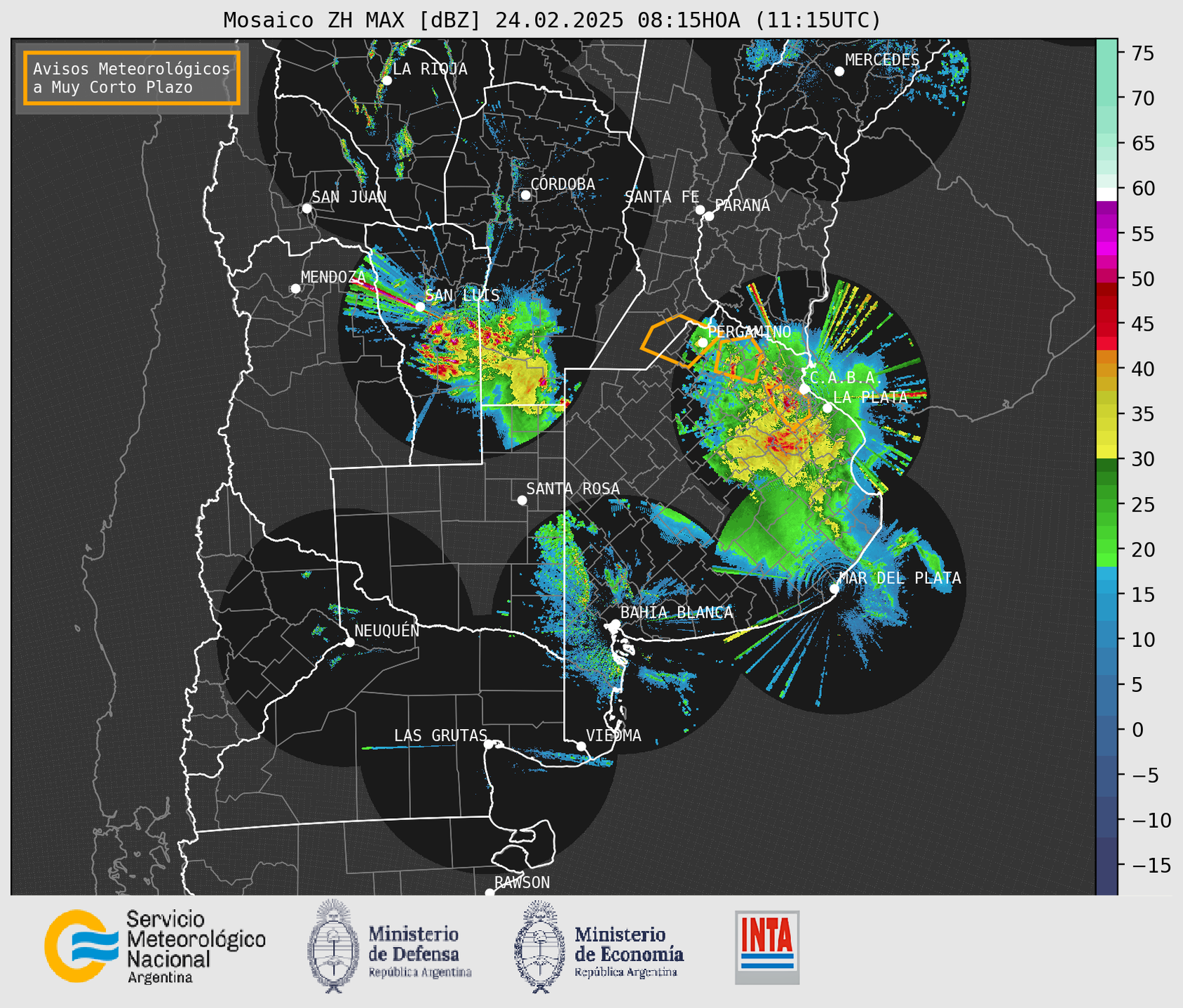Click the −15 value on the color scale
Image resolution: width=1183 pixels, height=1008 pixels.
tap(1151, 865)
